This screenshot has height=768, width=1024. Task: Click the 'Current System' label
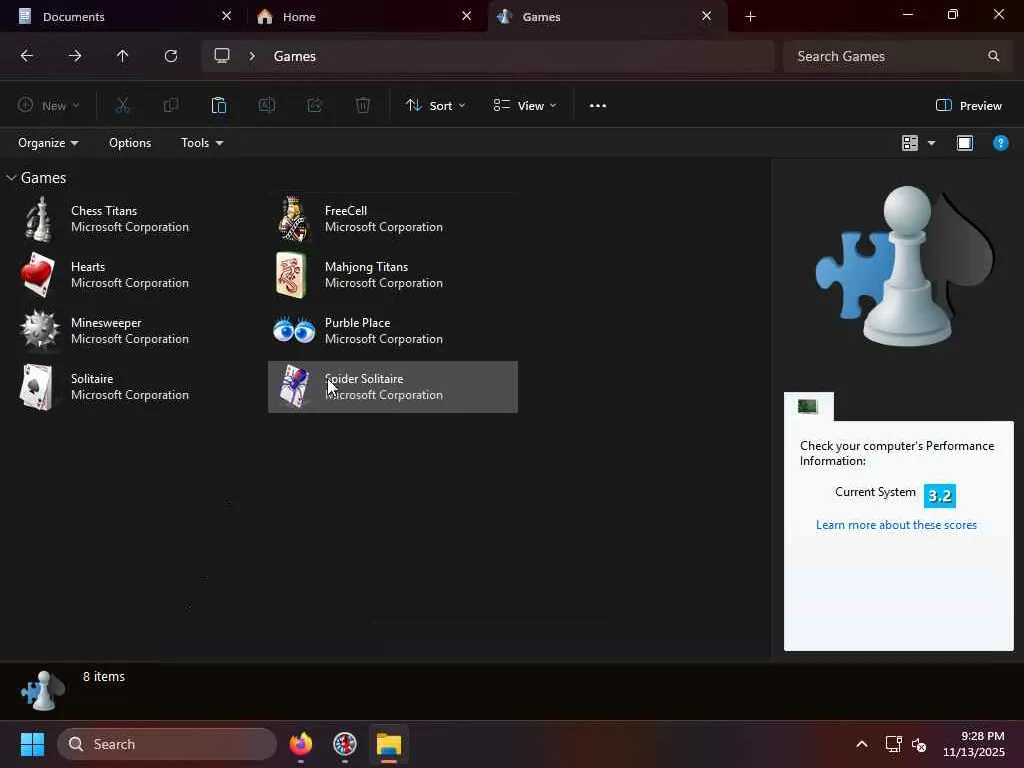pos(875,492)
